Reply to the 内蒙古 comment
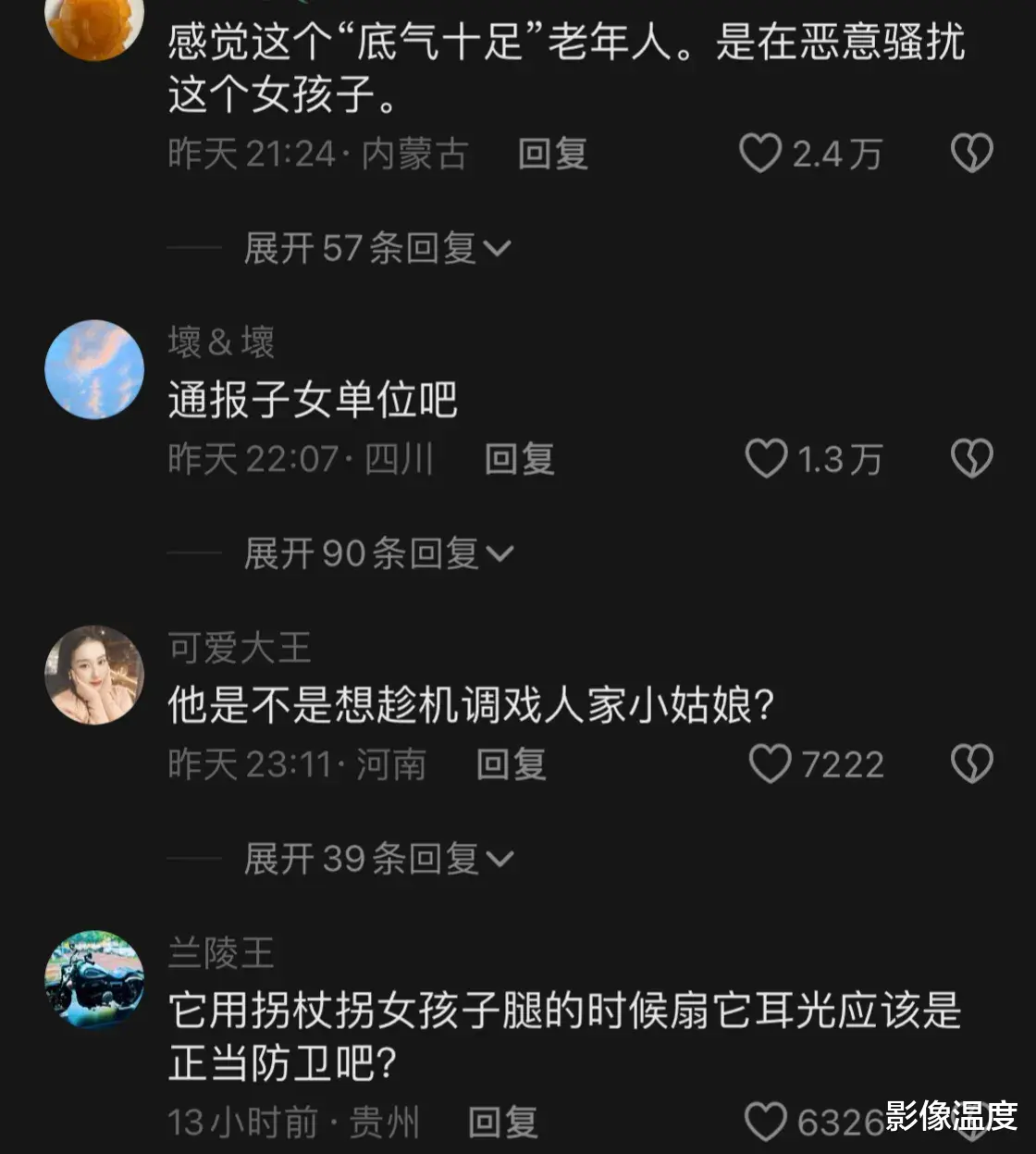 552,154
